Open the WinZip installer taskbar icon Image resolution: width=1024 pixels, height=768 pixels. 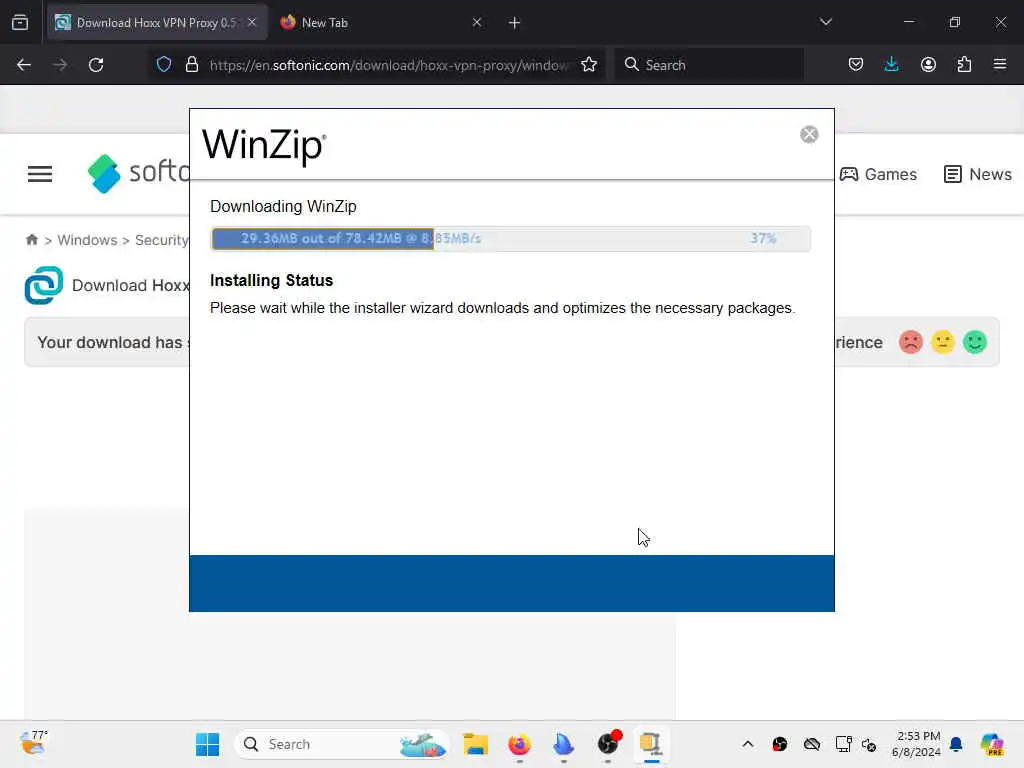[x=651, y=744]
